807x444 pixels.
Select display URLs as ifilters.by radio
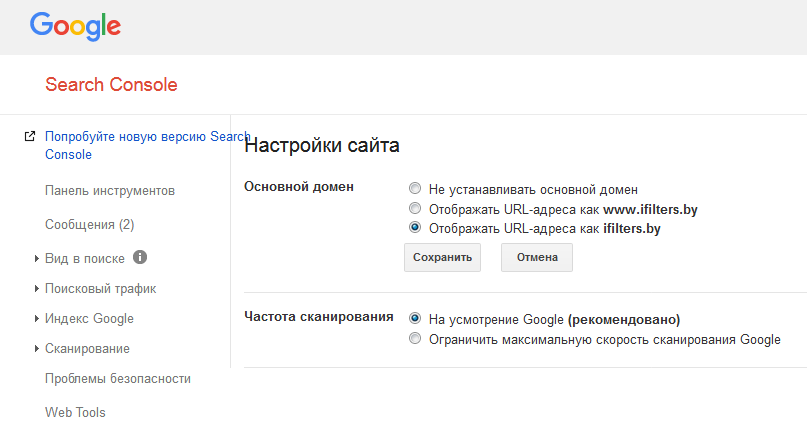415,227
